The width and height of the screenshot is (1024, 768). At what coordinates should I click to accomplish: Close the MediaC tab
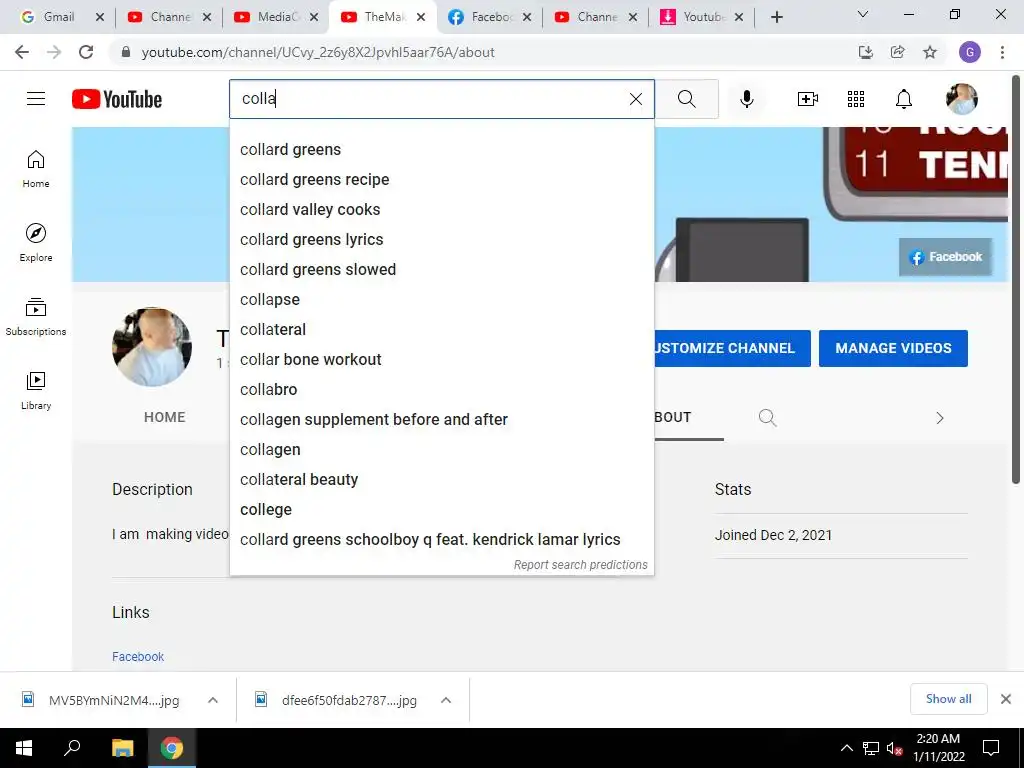pyautogui.click(x=313, y=17)
